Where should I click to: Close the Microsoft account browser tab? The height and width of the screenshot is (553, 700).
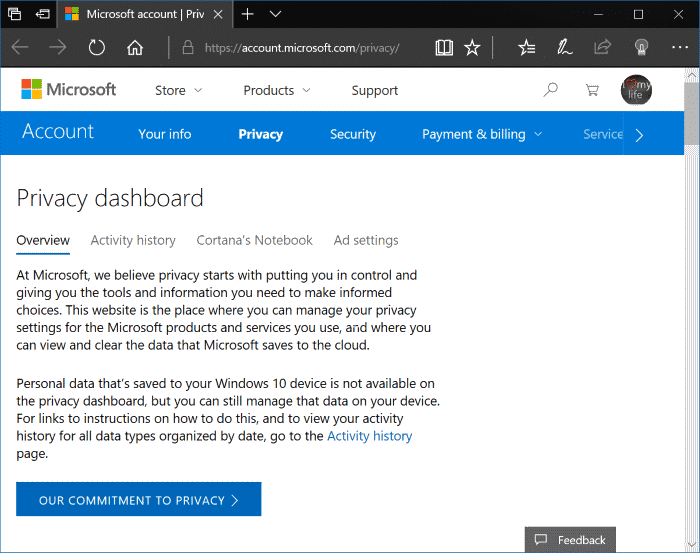point(218,14)
